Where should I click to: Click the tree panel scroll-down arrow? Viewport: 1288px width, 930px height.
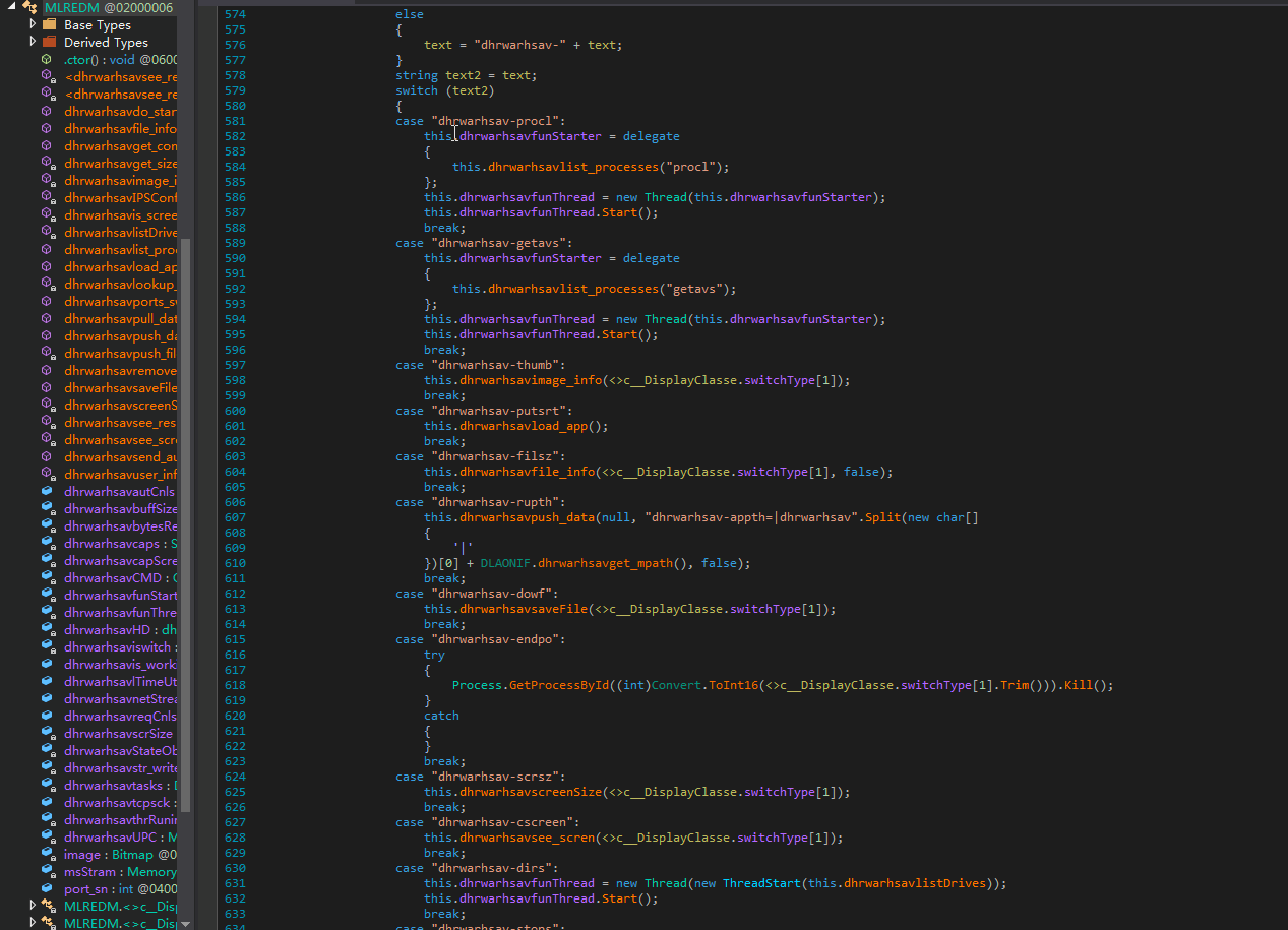point(185,923)
